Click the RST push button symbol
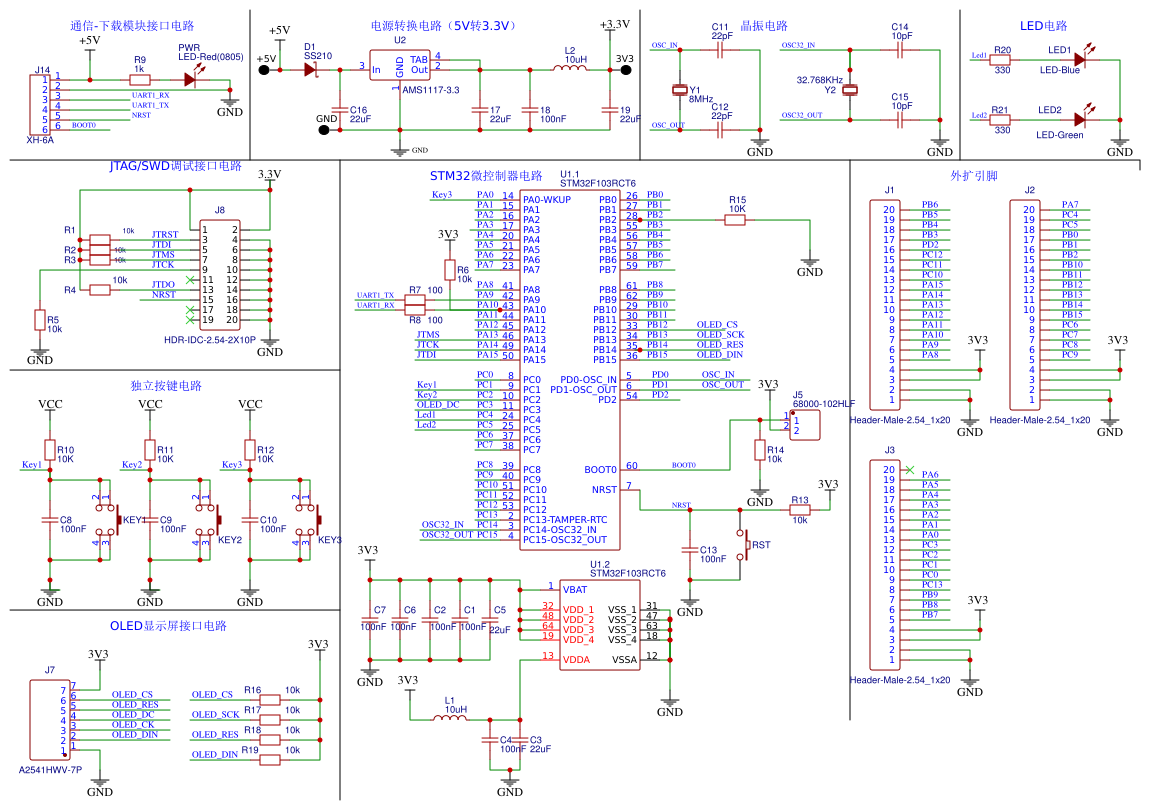Viewport: 1150px width, 810px height. pyautogui.click(x=744, y=545)
